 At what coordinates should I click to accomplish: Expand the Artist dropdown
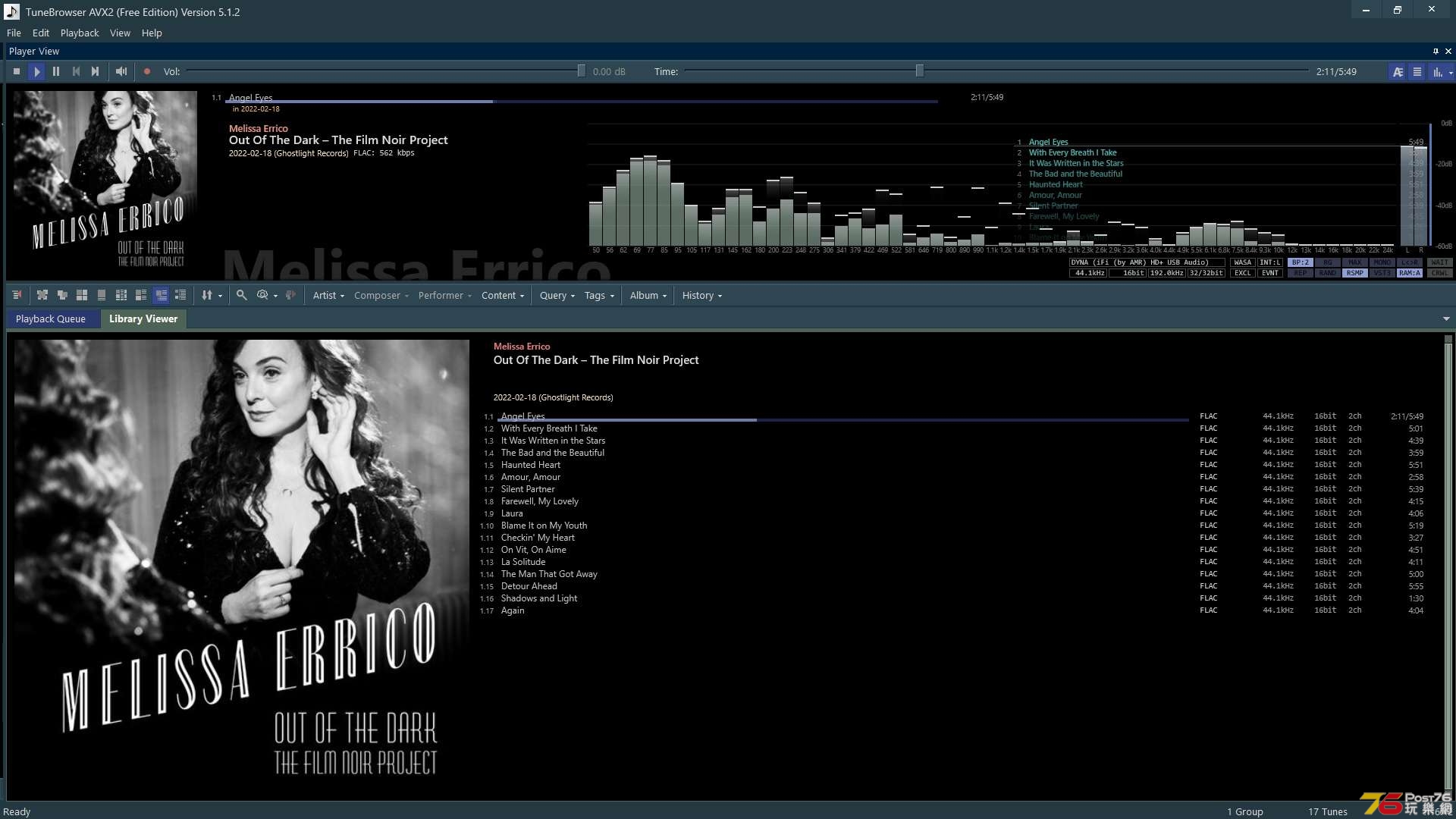pyautogui.click(x=328, y=295)
